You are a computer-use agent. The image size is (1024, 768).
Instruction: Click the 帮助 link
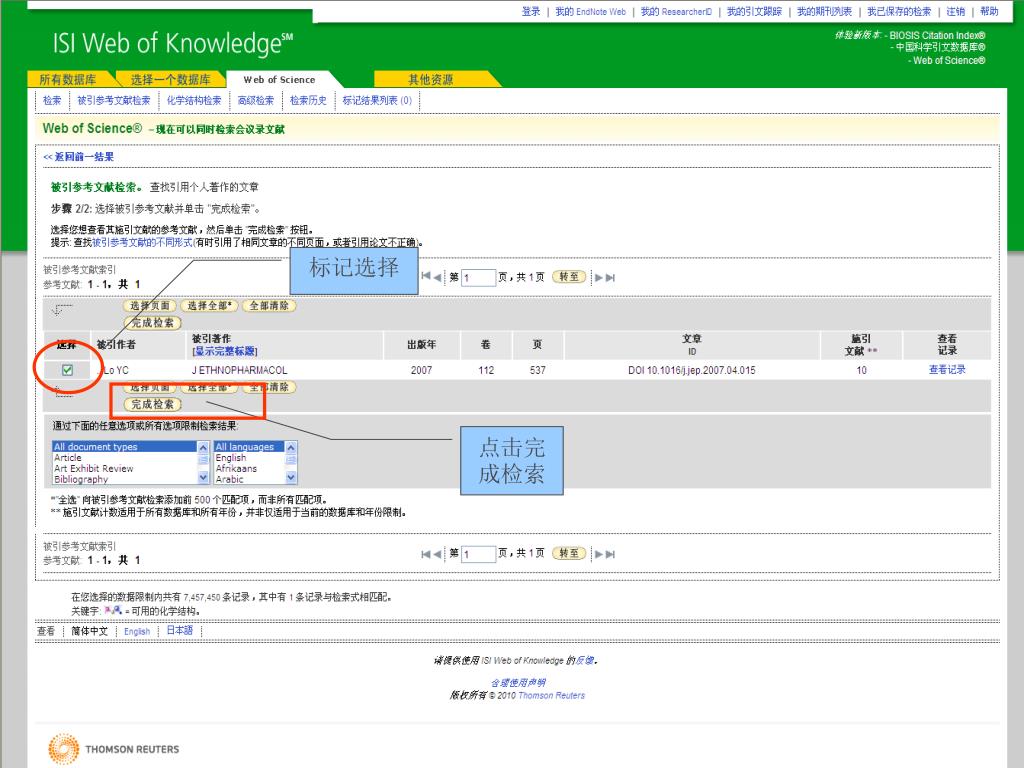989,11
